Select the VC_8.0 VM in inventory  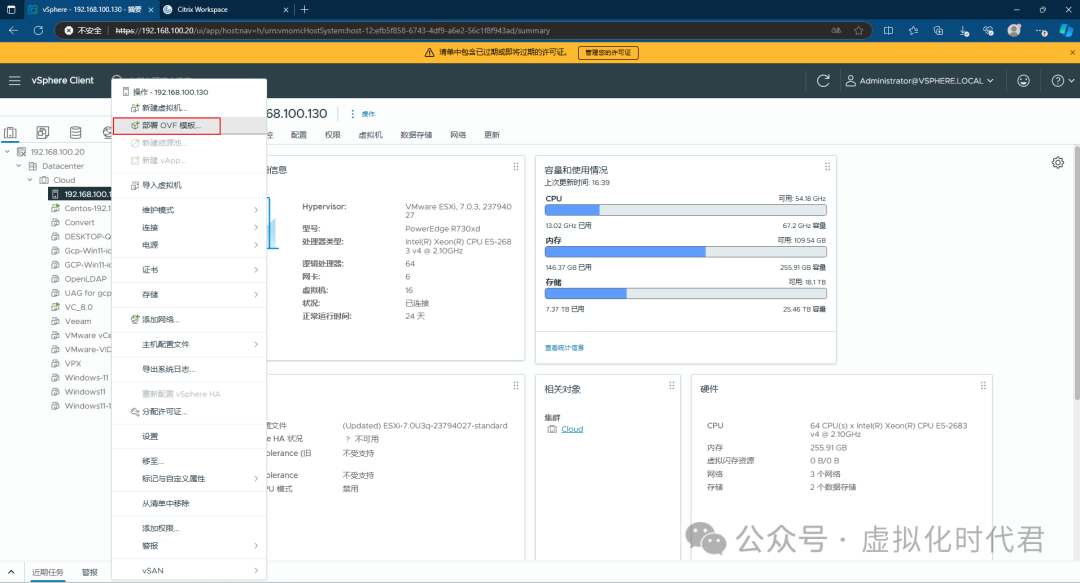click(79, 307)
